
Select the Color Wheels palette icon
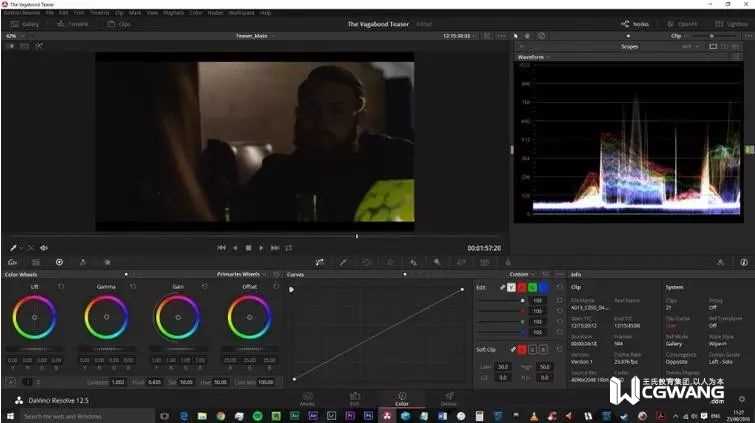59,262
